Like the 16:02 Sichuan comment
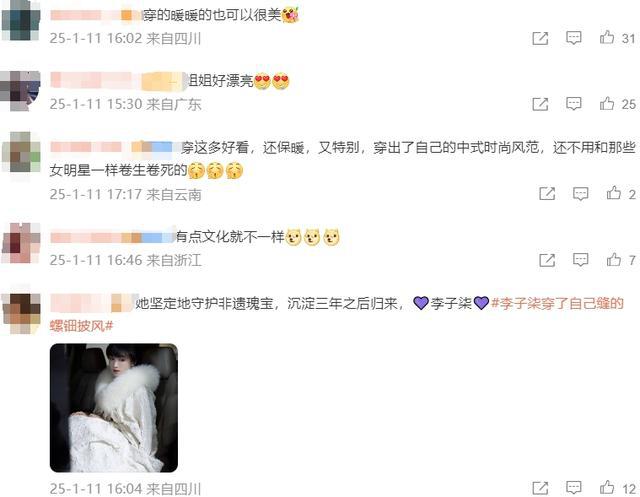This screenshot has height=497, width=640. (607, 38)
